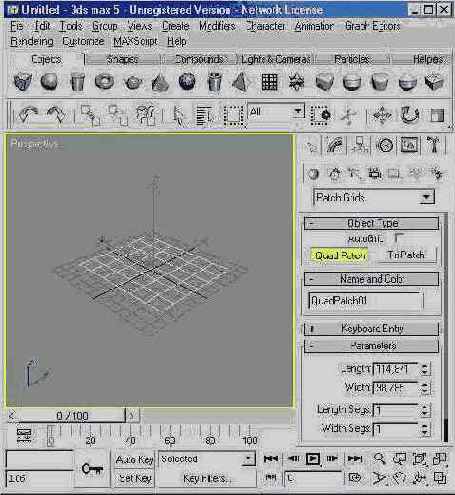Click the Length Segs input field

coord(395,410)
